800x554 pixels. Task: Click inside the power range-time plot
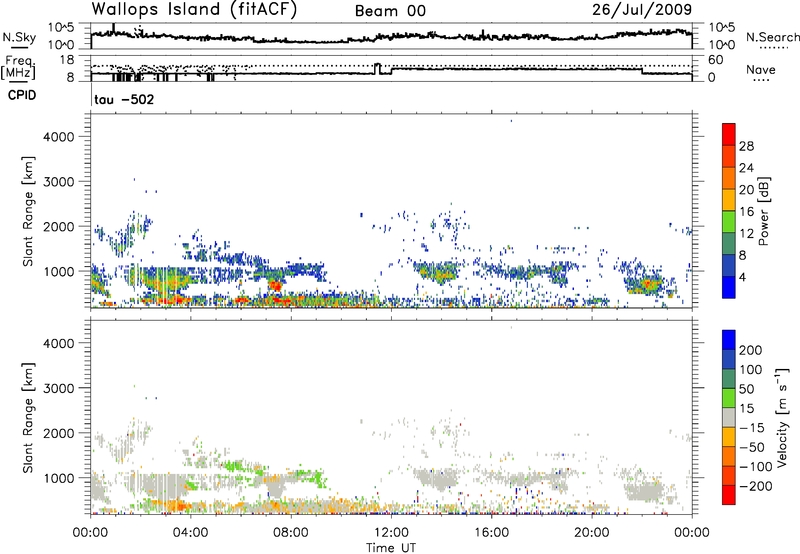coord(391,211)
